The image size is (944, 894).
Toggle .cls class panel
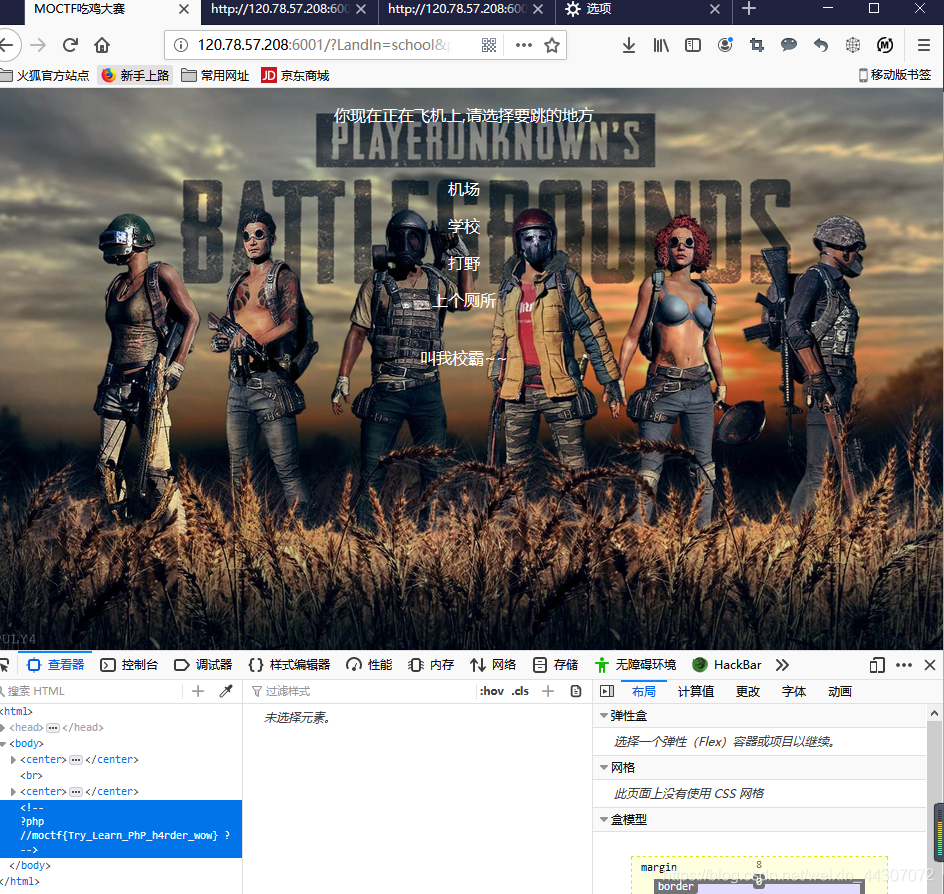coord(520,691)
